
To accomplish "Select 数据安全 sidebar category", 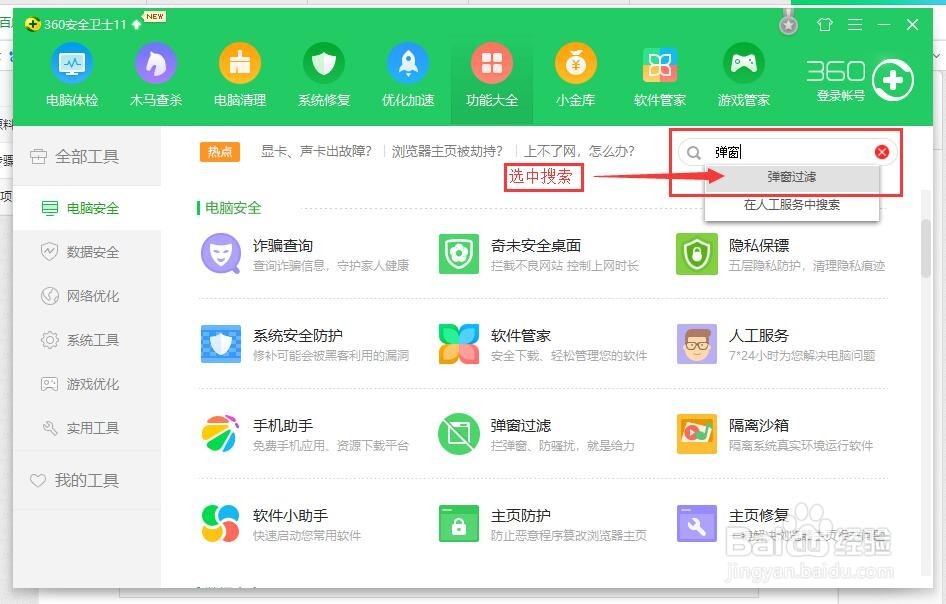I will [87, 252].
